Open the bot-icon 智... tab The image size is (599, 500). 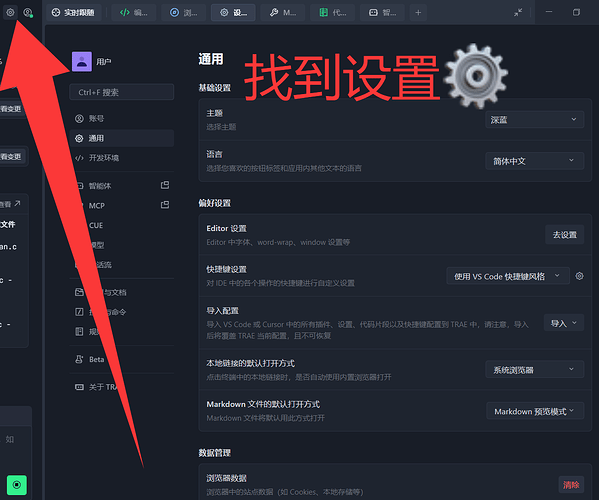pos(382,13)
